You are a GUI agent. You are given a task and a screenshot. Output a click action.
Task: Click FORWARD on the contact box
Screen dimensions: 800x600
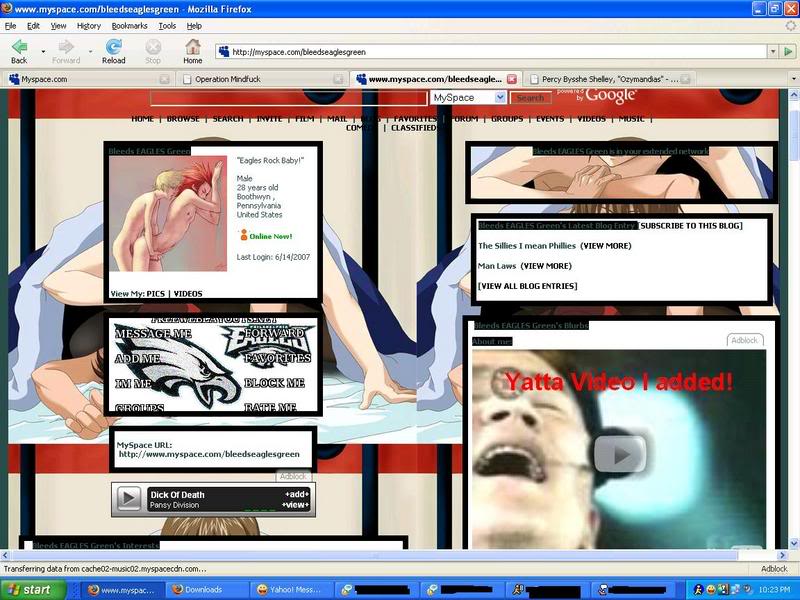(x=274, y=333)
